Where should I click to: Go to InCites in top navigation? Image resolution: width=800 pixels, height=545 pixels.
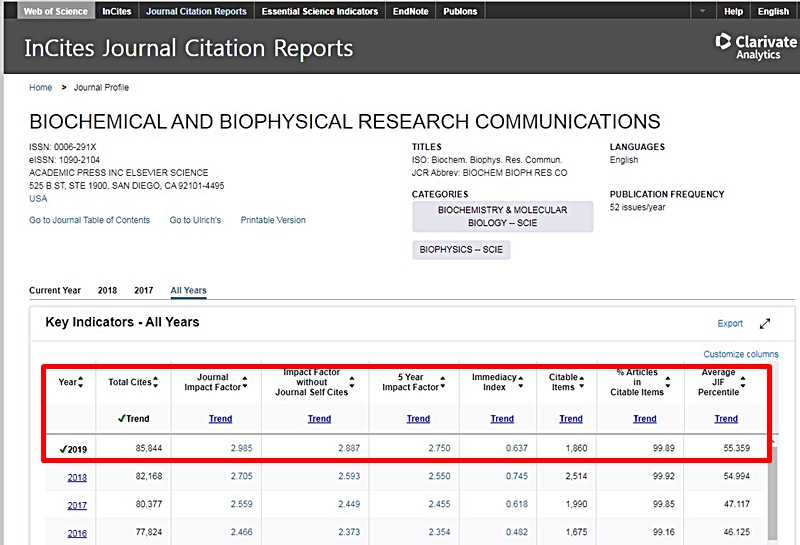point(117,11)
